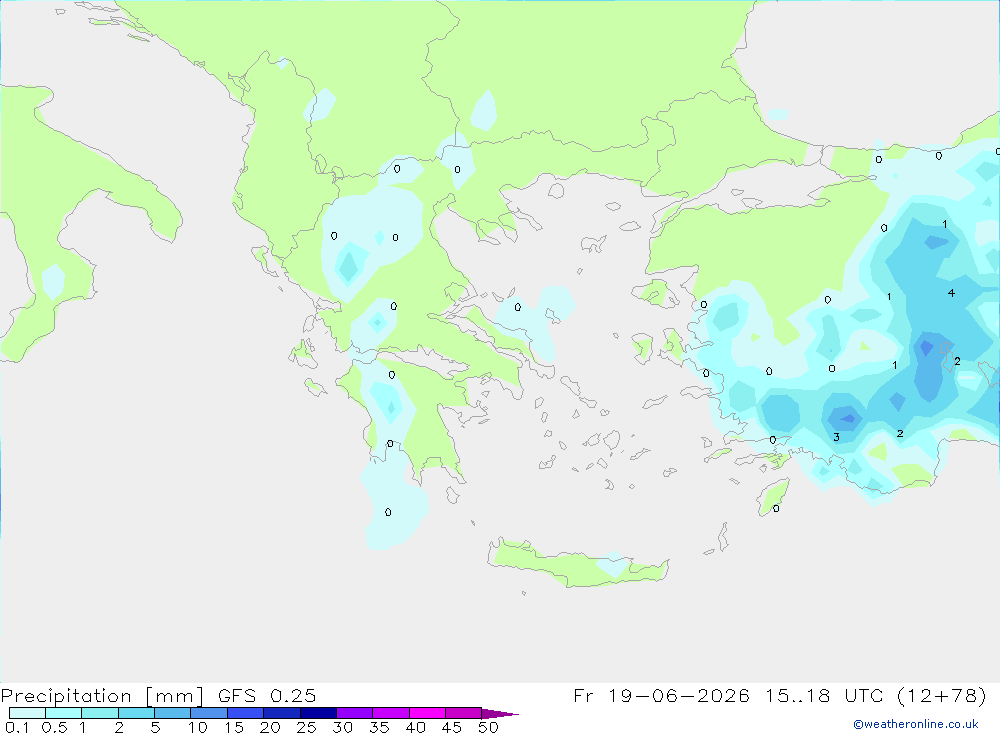Screen dimensions: 1000x733
Task: Pick the 2–5 mm legend swatch
Action: click(136, 713)
